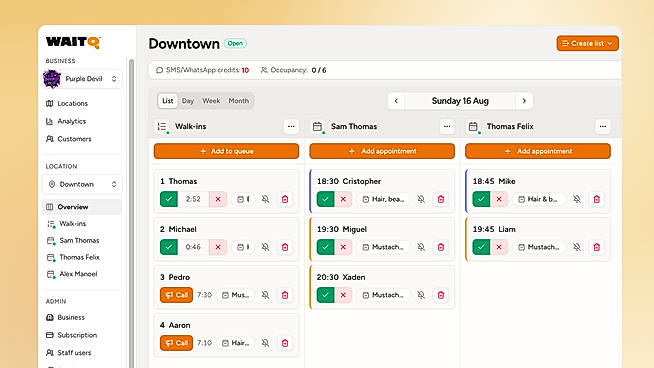Image resolution: width=654 pixels, height=368 pixels.
Task: Delete Xaden appointment
Action: pos(441,295)
